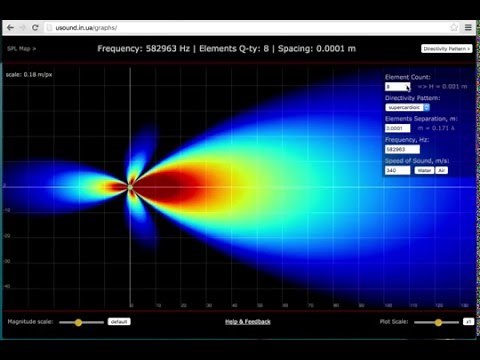Click the usound.in.ua/graphs/ address bar
480x360 pixels.
pos(247,28)
